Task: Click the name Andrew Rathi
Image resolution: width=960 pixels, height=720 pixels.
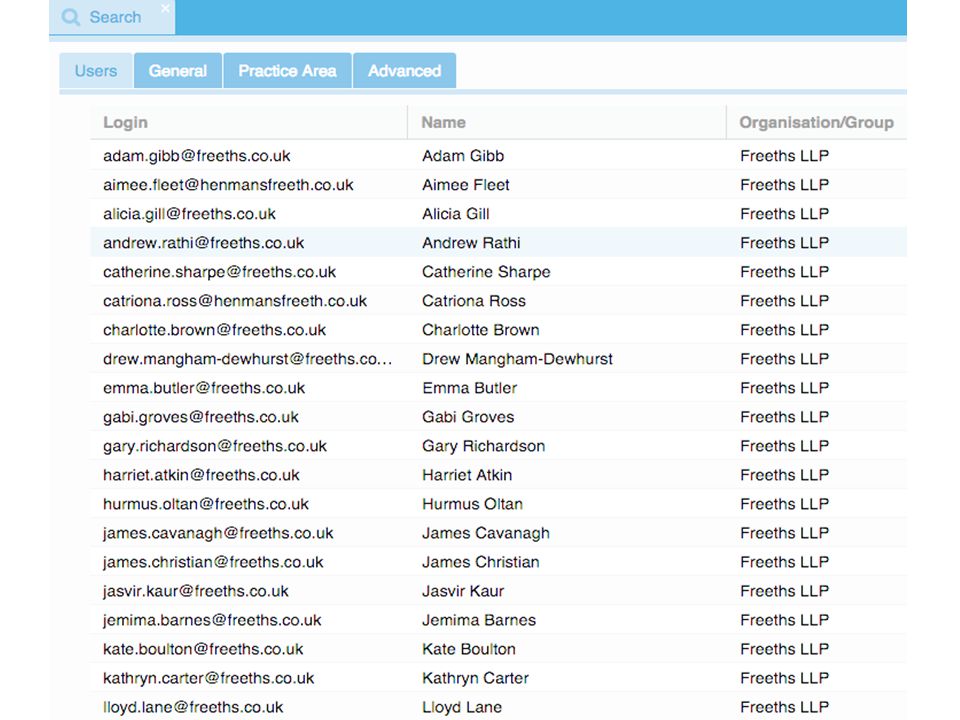Action: click(471, 243)
